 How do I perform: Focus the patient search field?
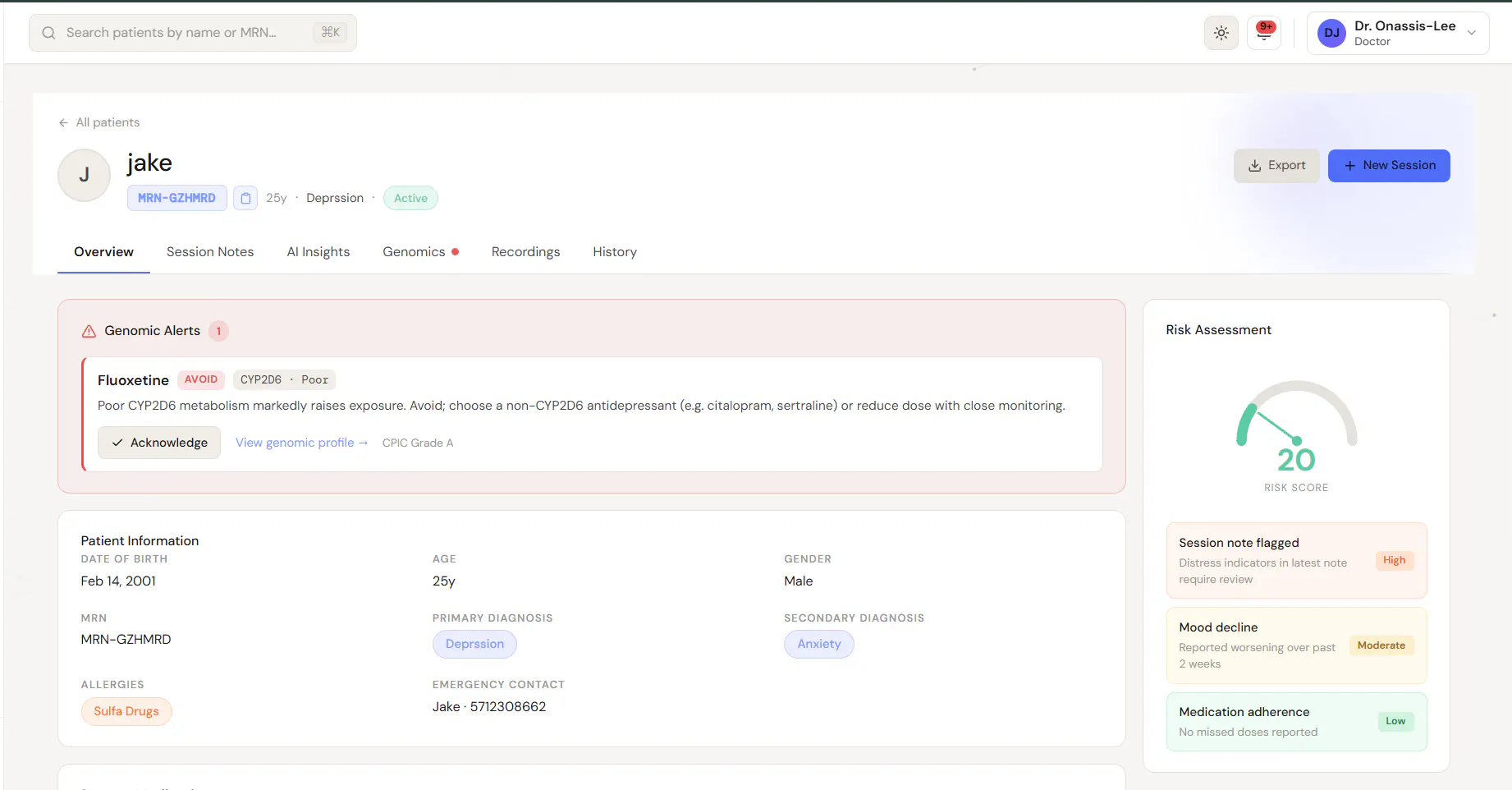(193, 33)
